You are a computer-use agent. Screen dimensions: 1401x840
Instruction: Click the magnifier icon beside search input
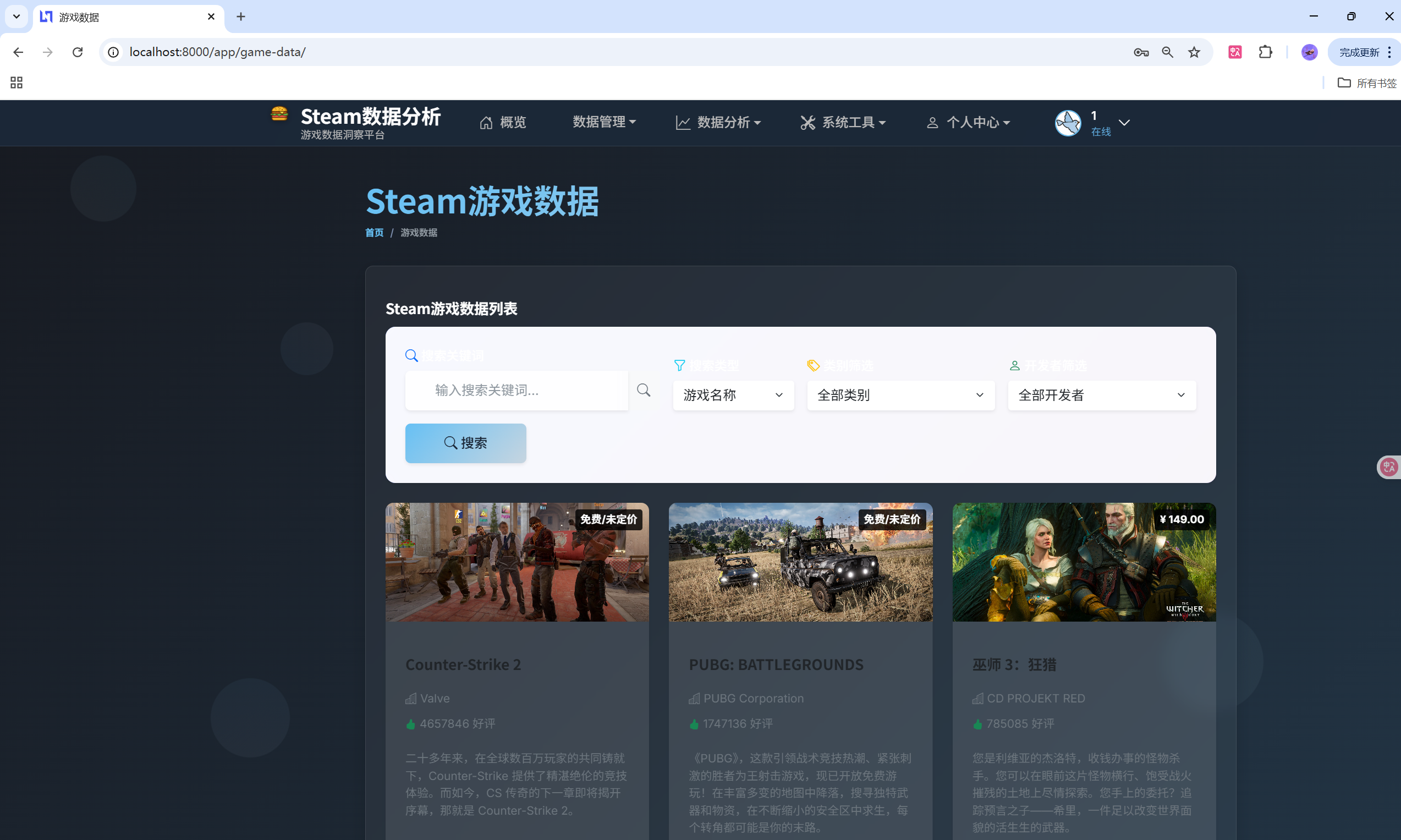(644, 390)
